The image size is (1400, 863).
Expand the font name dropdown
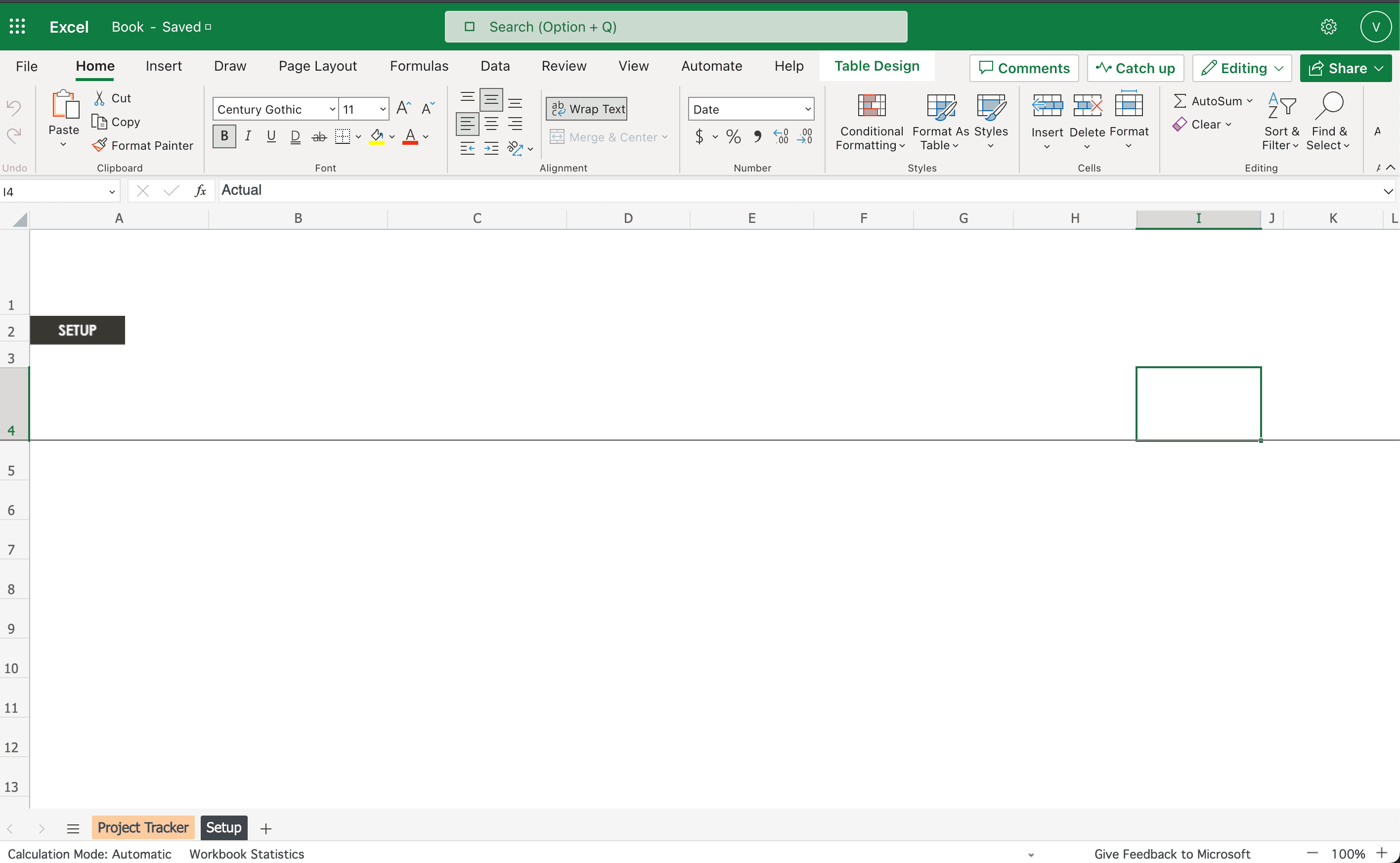point(332,109)
